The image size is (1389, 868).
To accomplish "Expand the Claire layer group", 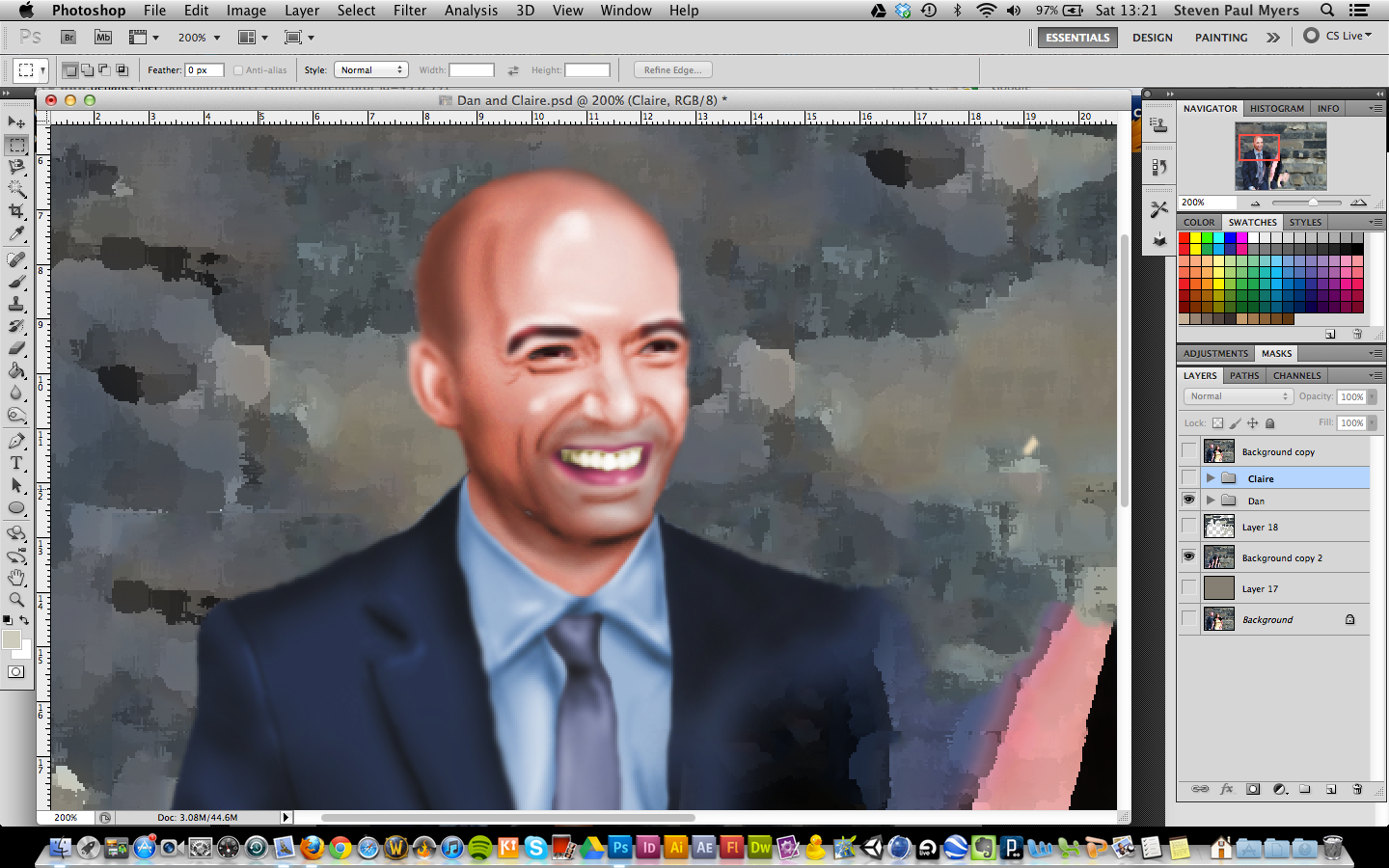I will [x=1210, y=478].
